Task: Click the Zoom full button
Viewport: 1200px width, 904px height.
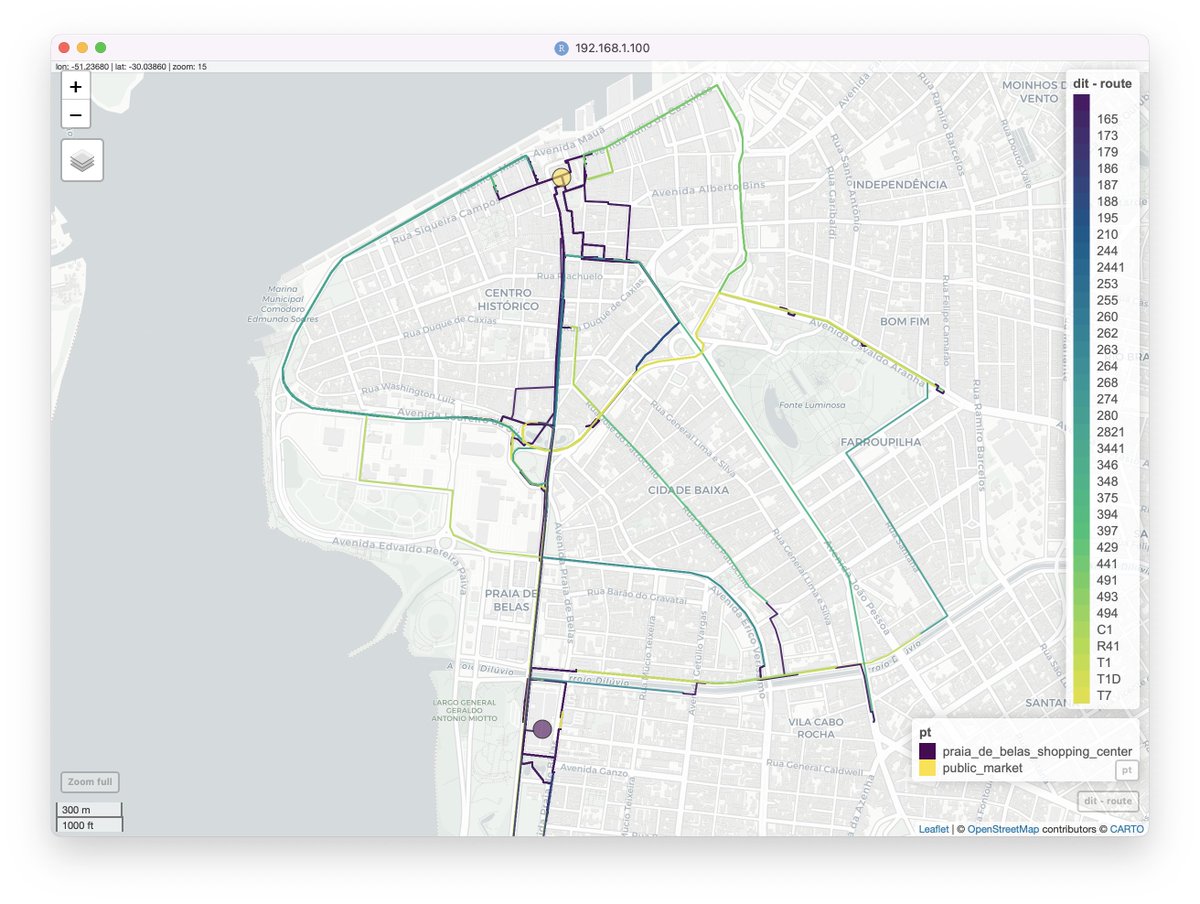Action: [x=90, y=782]
